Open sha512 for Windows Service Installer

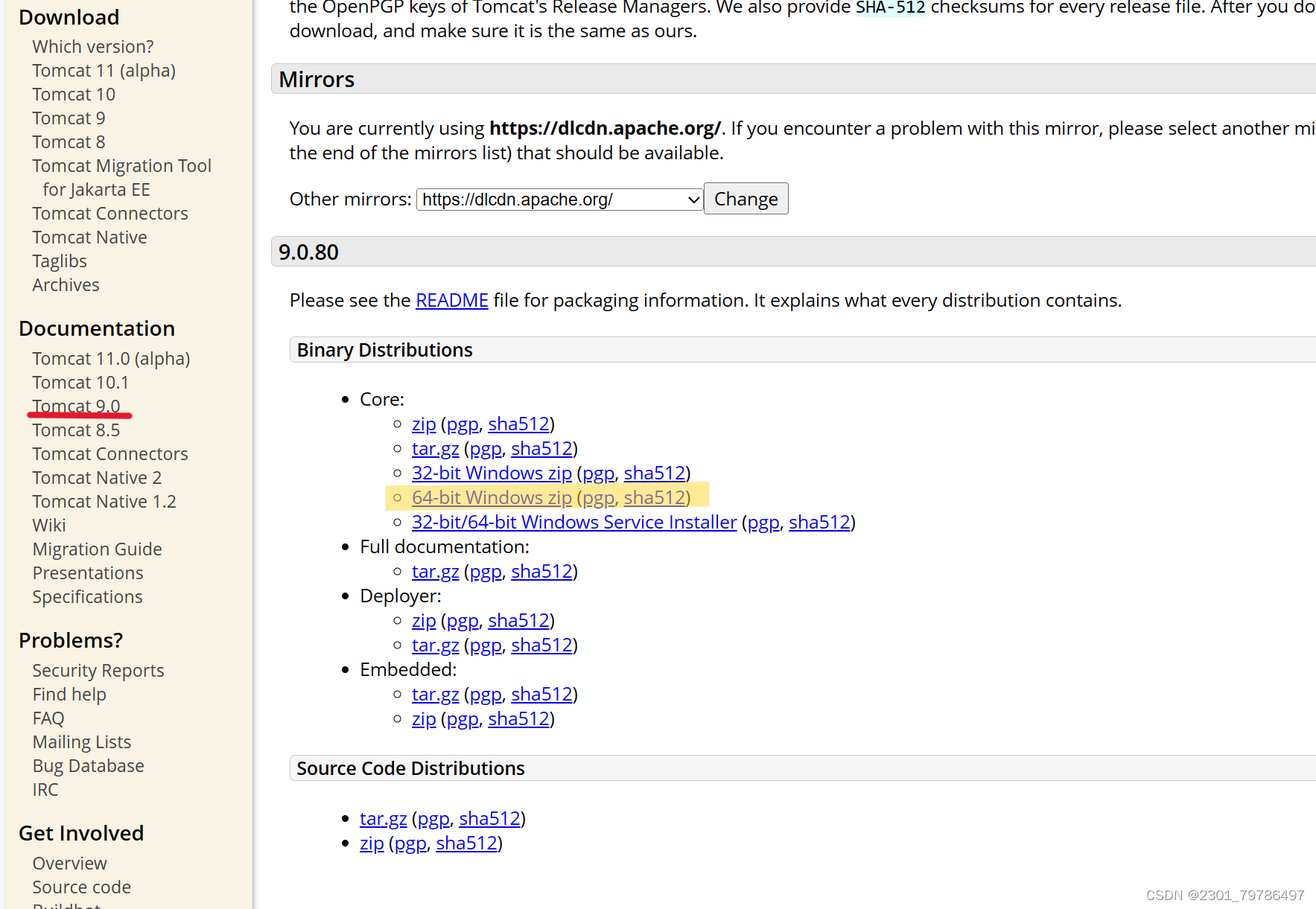click(x=819, y=522)
